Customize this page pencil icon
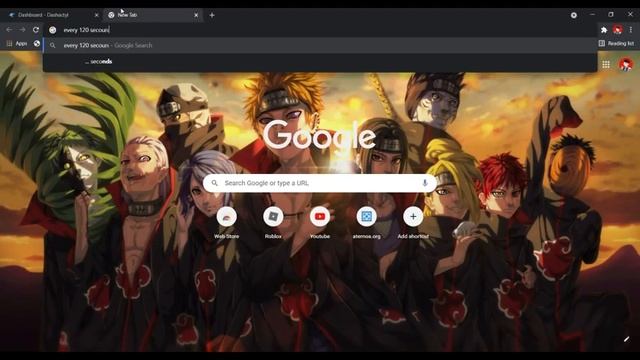Viewport: 640px width, 360px height. click(x=627, y=339)
